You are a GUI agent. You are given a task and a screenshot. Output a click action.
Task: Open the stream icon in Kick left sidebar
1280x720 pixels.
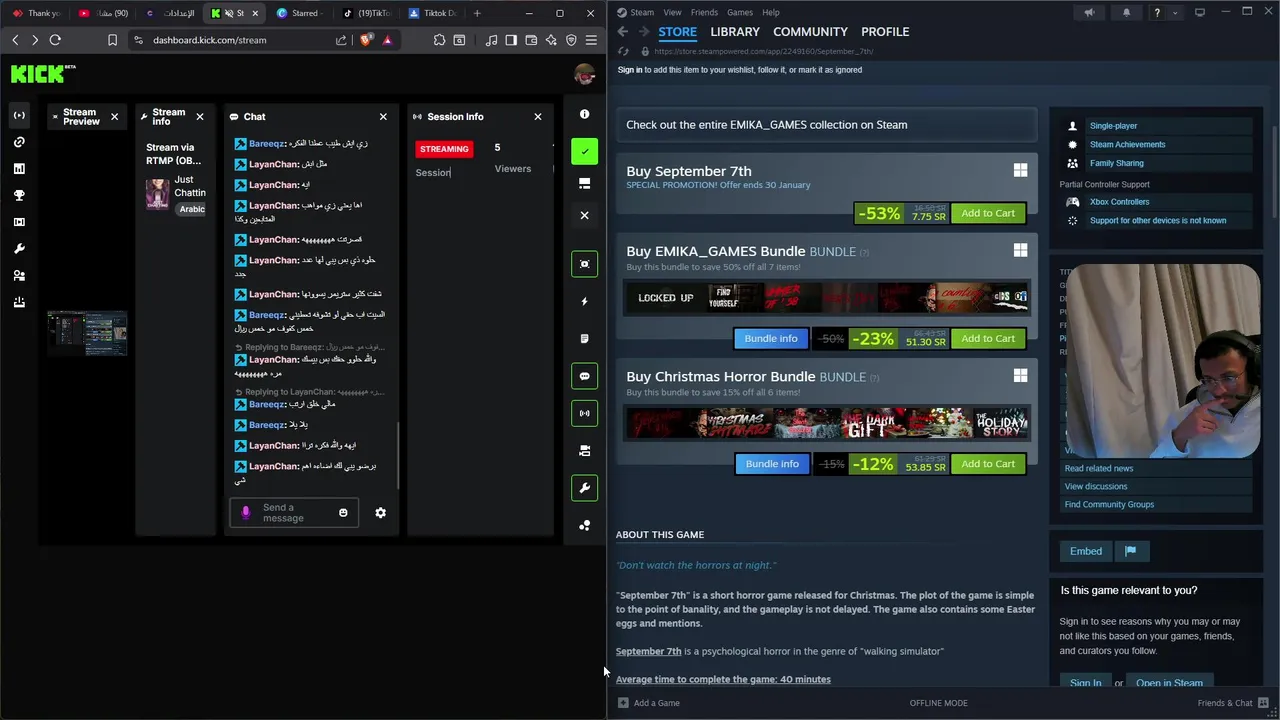click(x=19, y=115)
